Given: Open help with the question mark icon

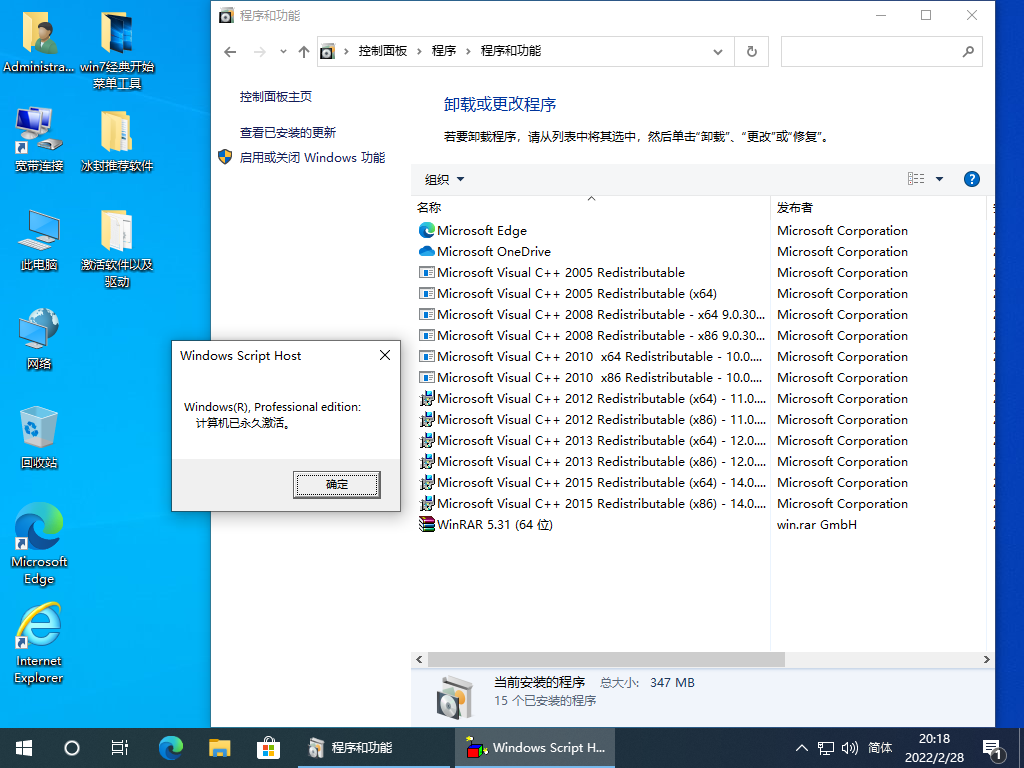Looking at the screenshot, I should [x=972, y=179].
